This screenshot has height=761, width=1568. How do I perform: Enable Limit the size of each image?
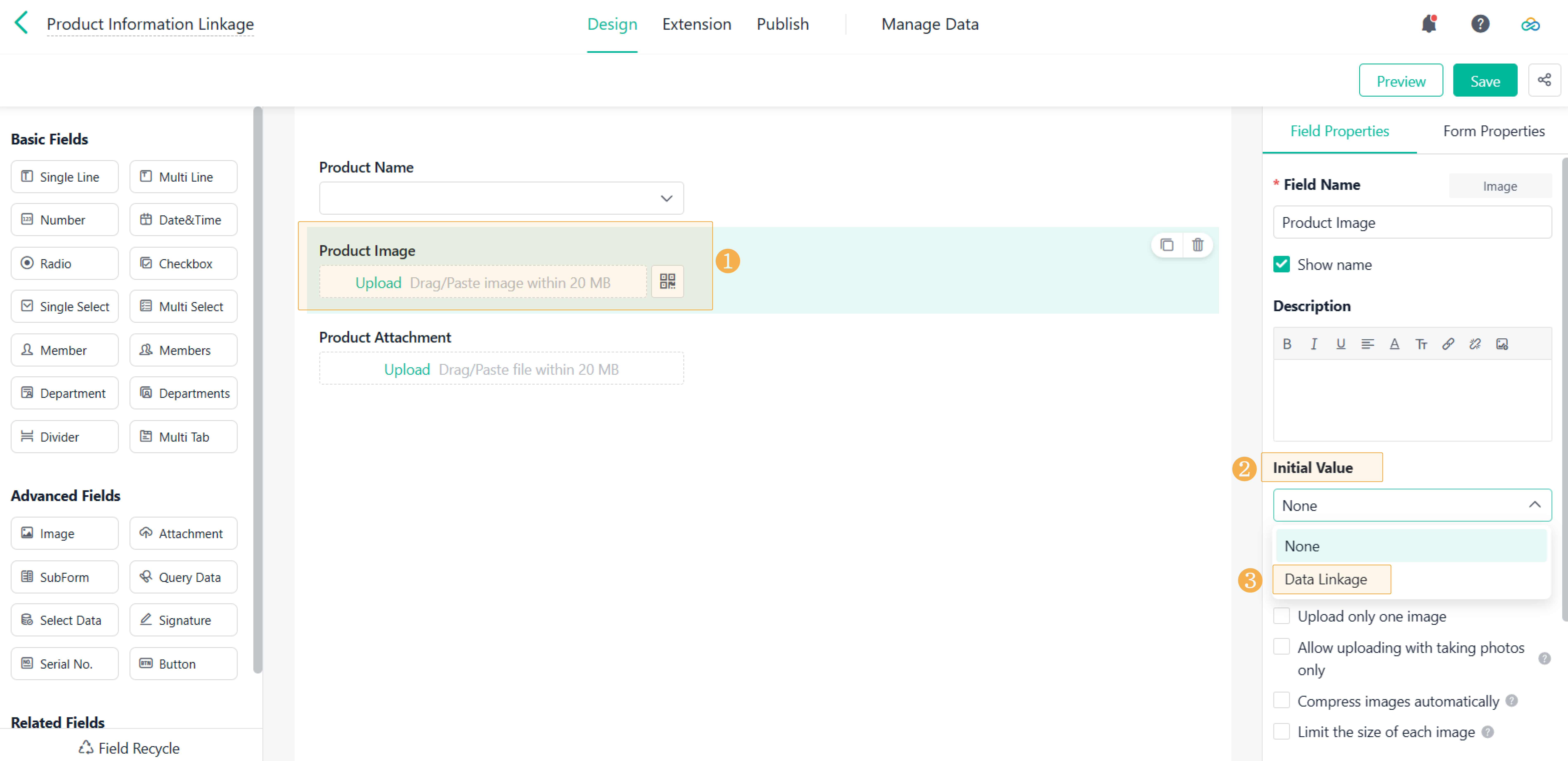[1281, 731]
